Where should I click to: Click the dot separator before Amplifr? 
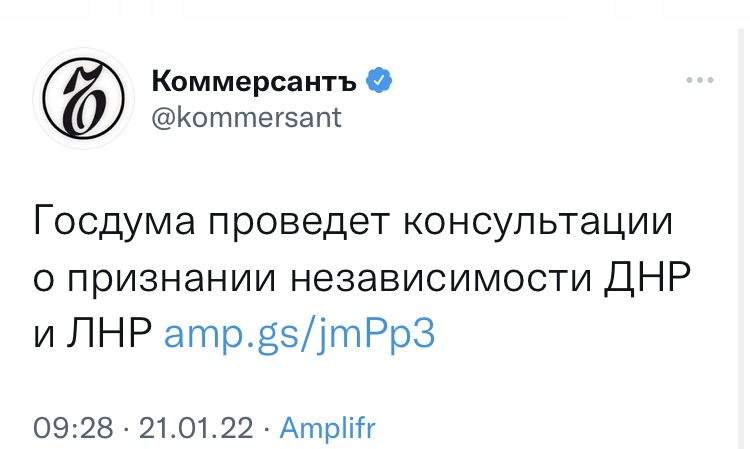(266, 428)
